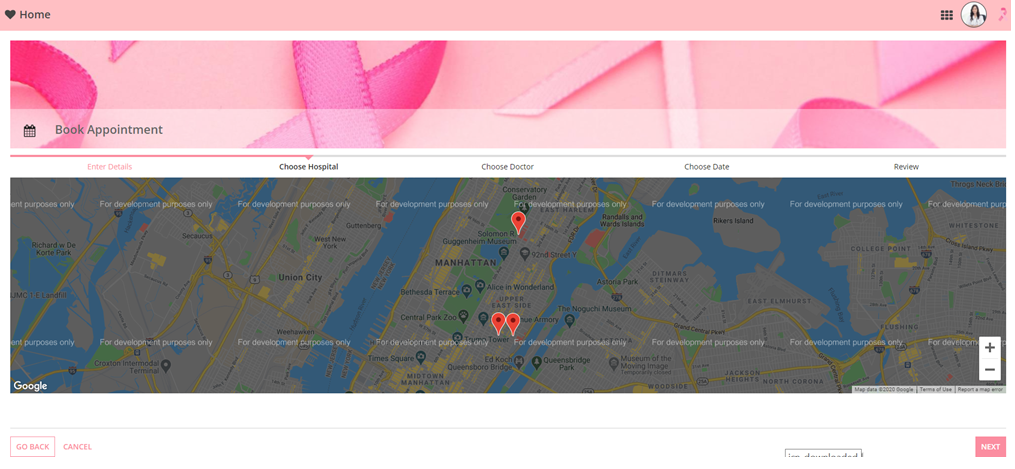This screenshot has height=469, width=1015.
Task: Click the Alice in Wonderland camera icon
Action: pos(480,285)
